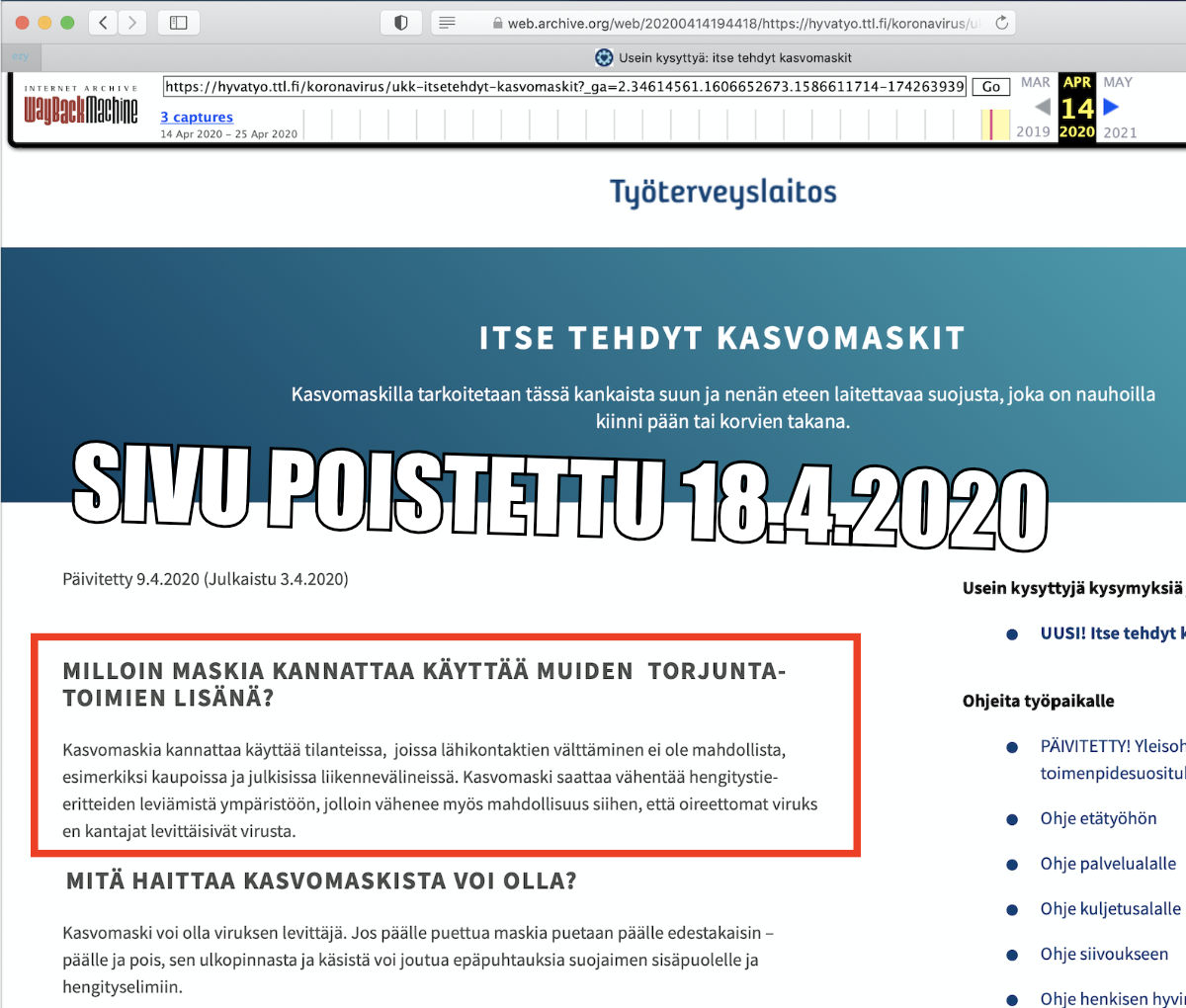Viewport: 1186px width, 1008px height.
Task: Open the Työterveyslaitos logo link
Action: (722, 193)
